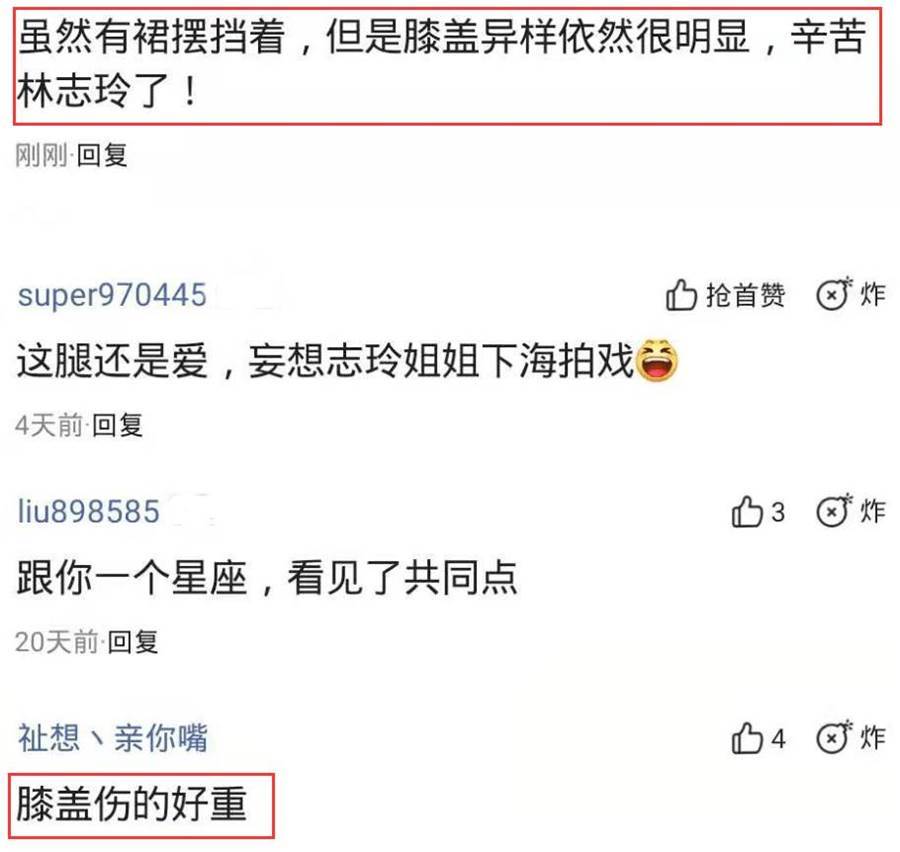Select the comment text 膝盖伤的好重
This screenshot has width=900, height=852.
coord(132,803)
